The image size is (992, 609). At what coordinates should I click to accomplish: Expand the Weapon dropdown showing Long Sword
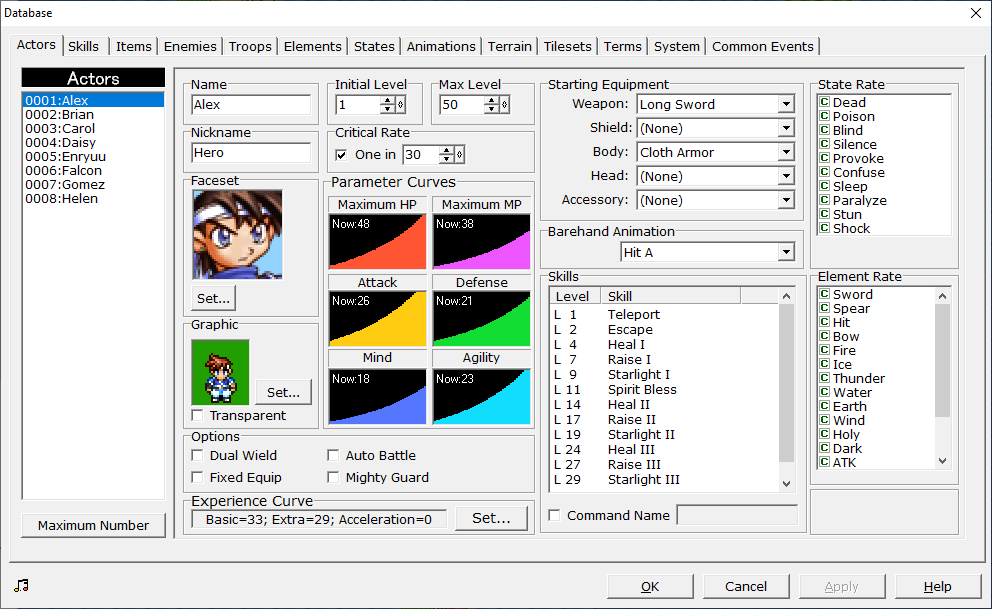[x=785, y=105]
